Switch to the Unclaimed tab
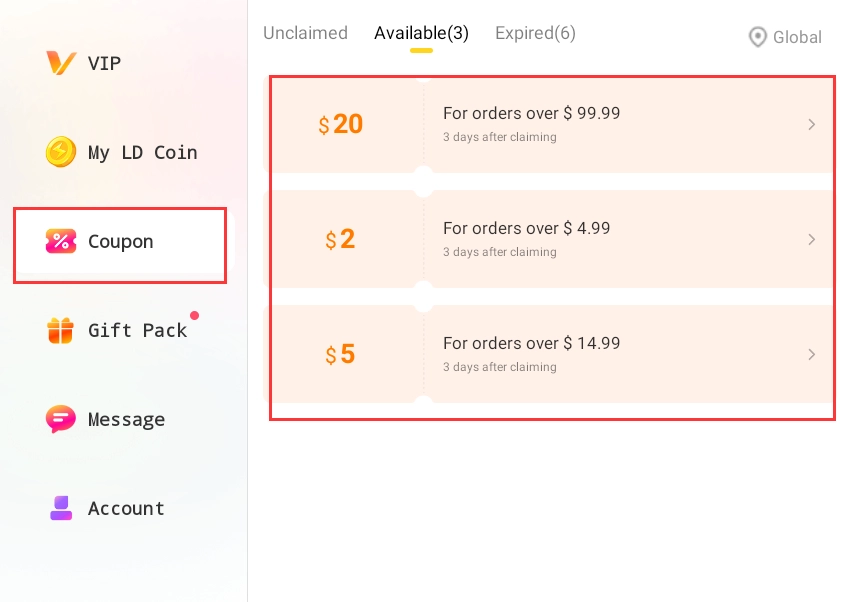 click(x=305, y=33)
